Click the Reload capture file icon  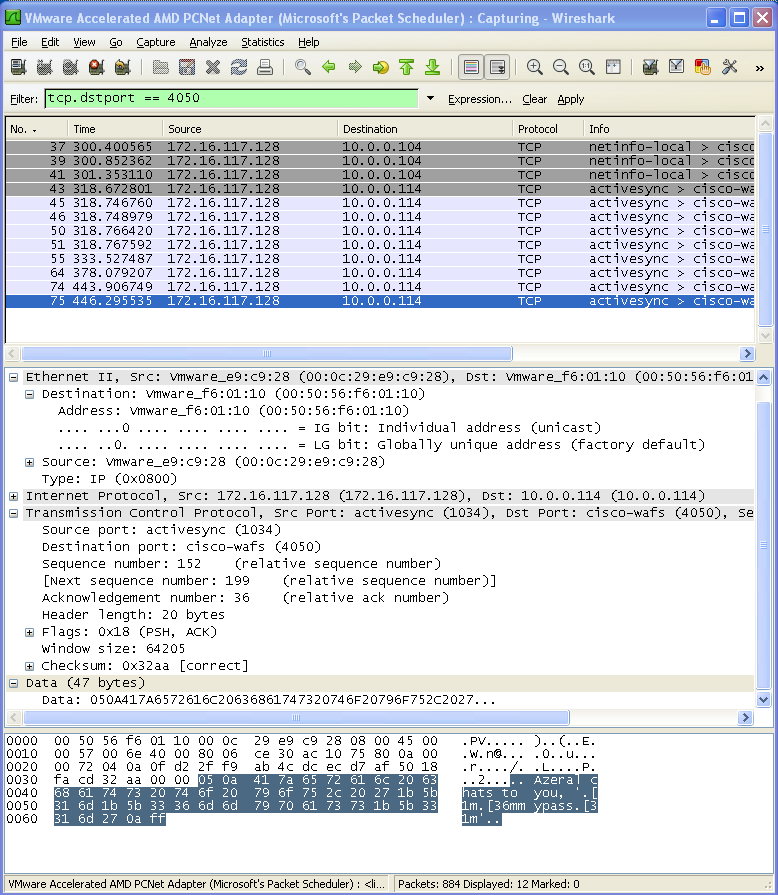coord(238,67)
